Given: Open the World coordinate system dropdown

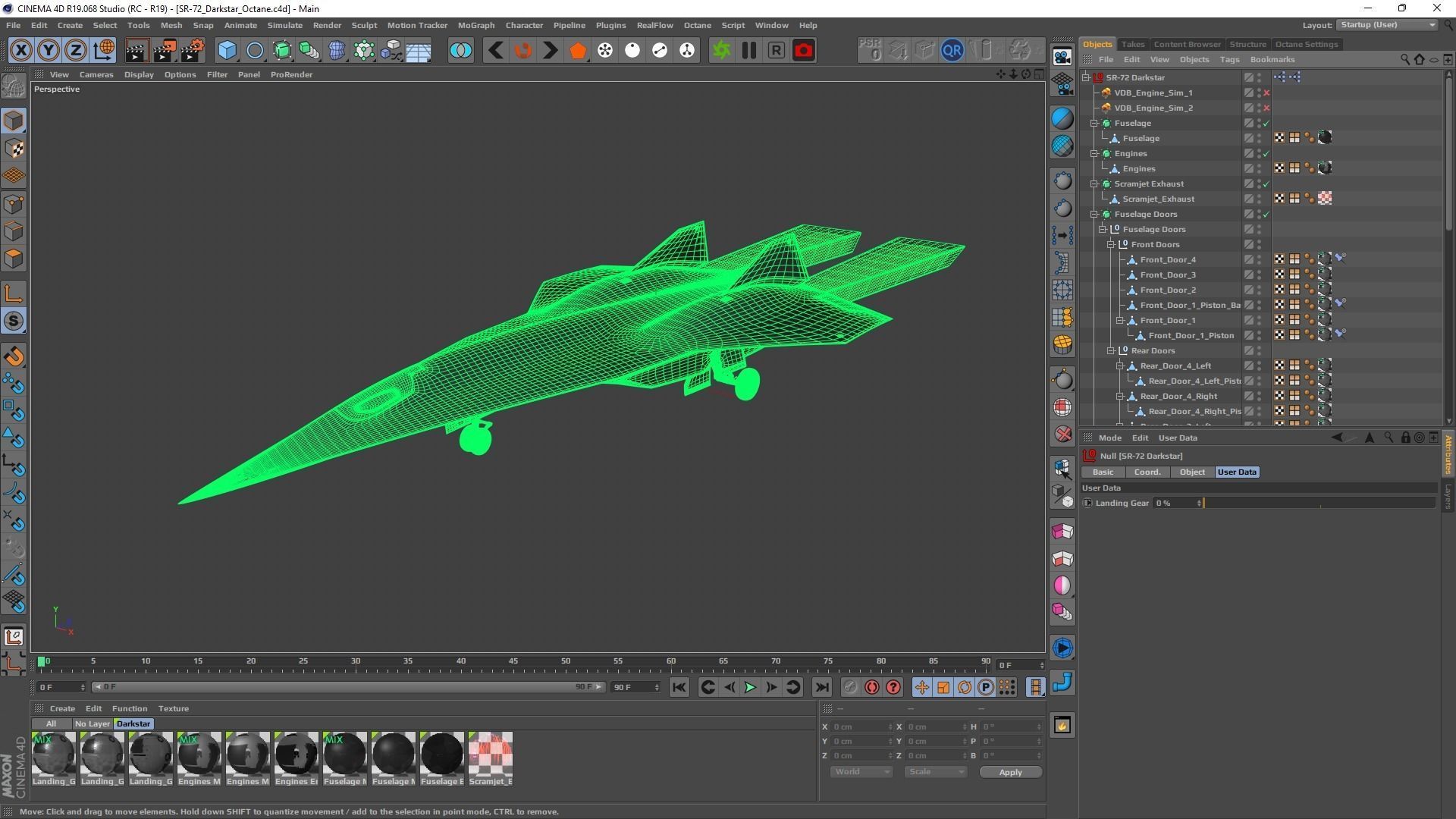Looking at the screenshot, I should (861, 772).
